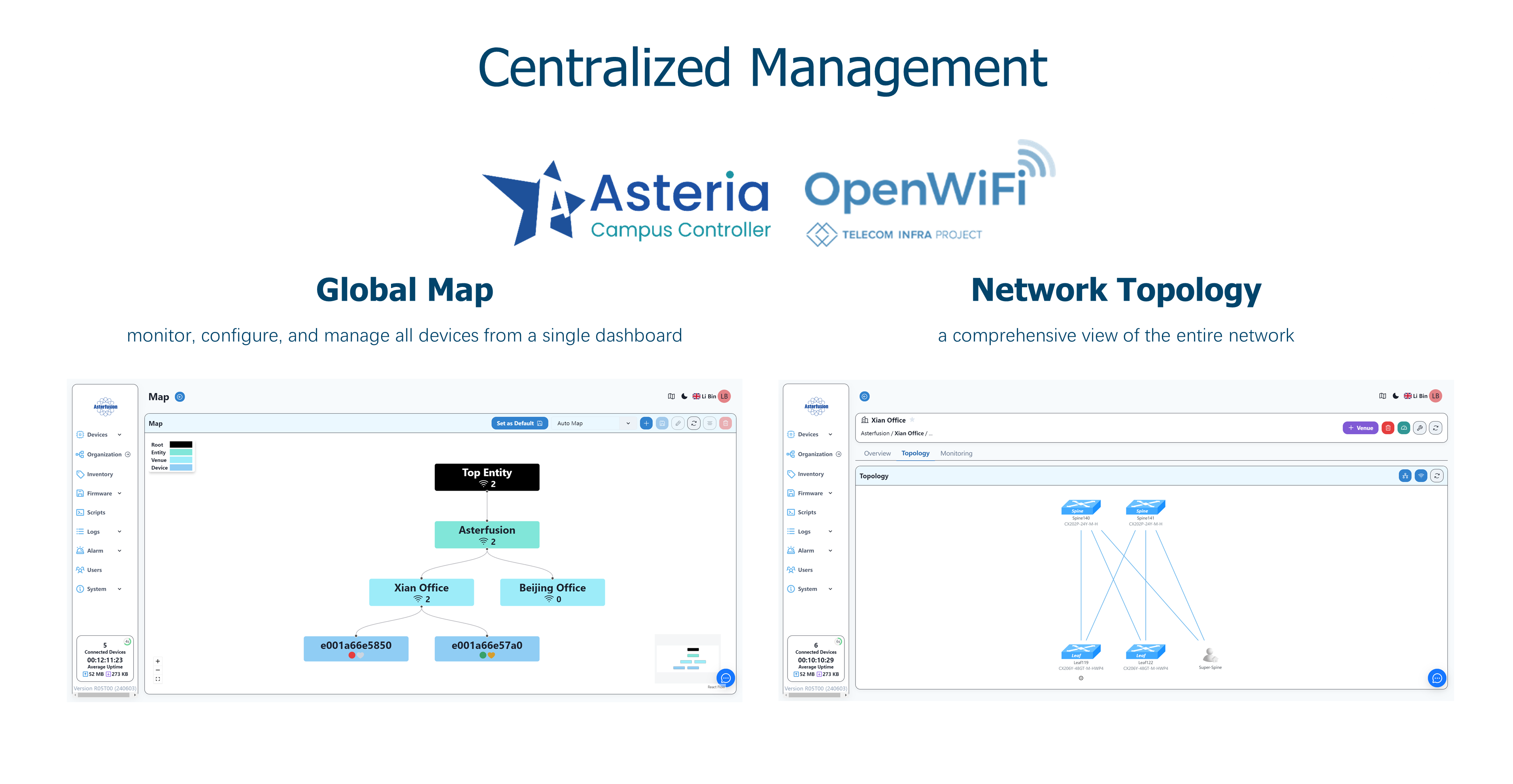Click the plus add-map button in Map toolbar
Screen dimensions: 1513x784
(646, 423)
